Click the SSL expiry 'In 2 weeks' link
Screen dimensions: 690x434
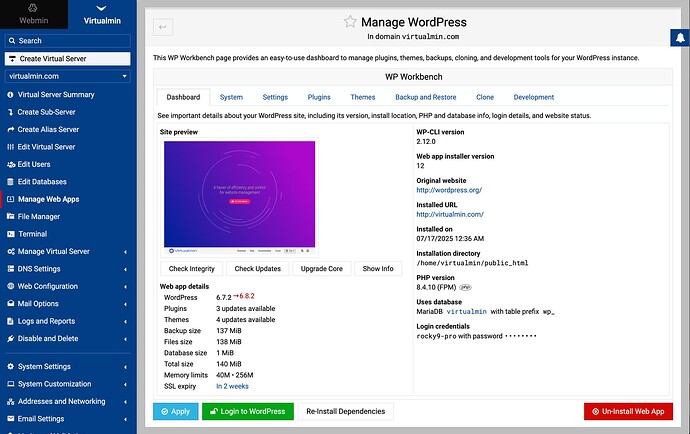[232, 386]
